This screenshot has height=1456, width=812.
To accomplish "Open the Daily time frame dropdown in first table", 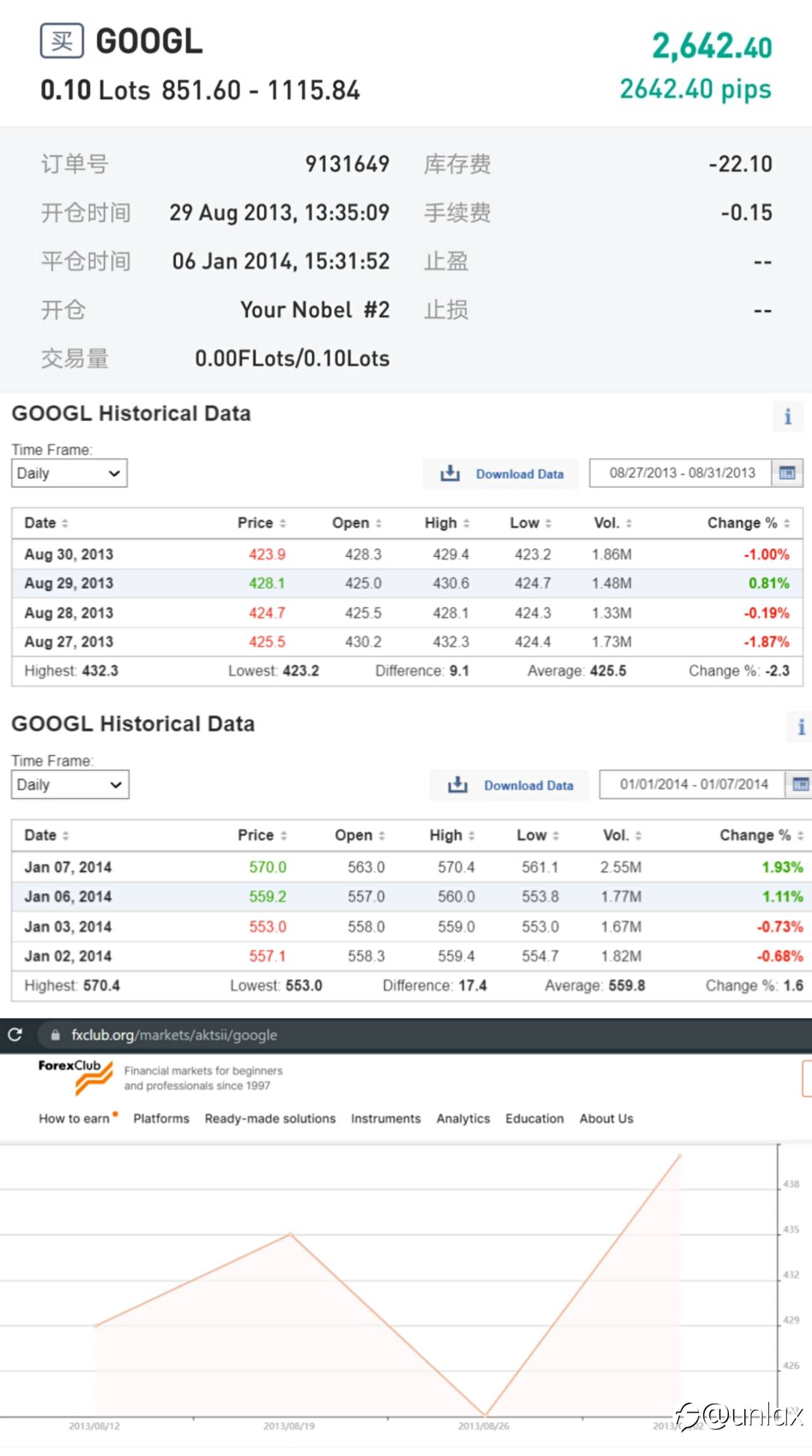I will click(69, 473).
